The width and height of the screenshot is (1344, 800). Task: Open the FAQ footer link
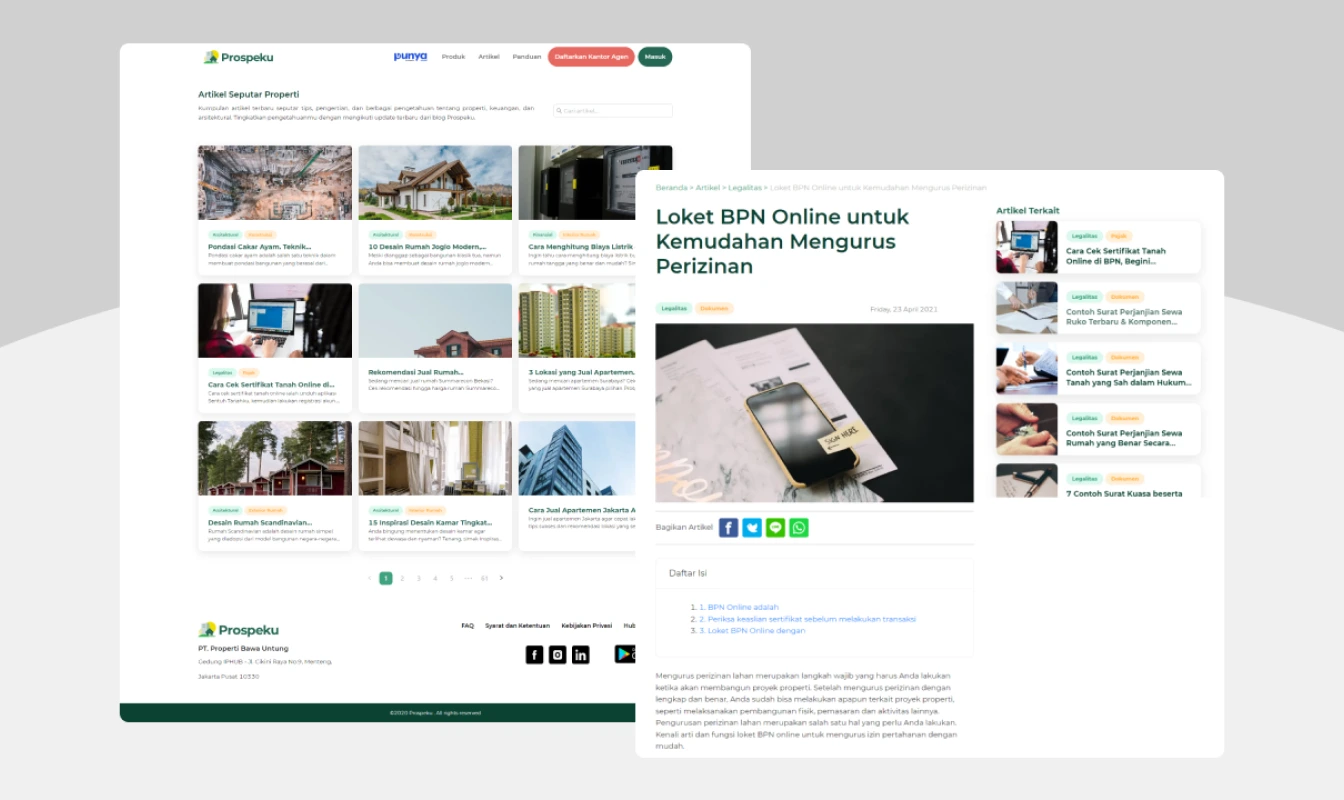(x=467, y=626)
